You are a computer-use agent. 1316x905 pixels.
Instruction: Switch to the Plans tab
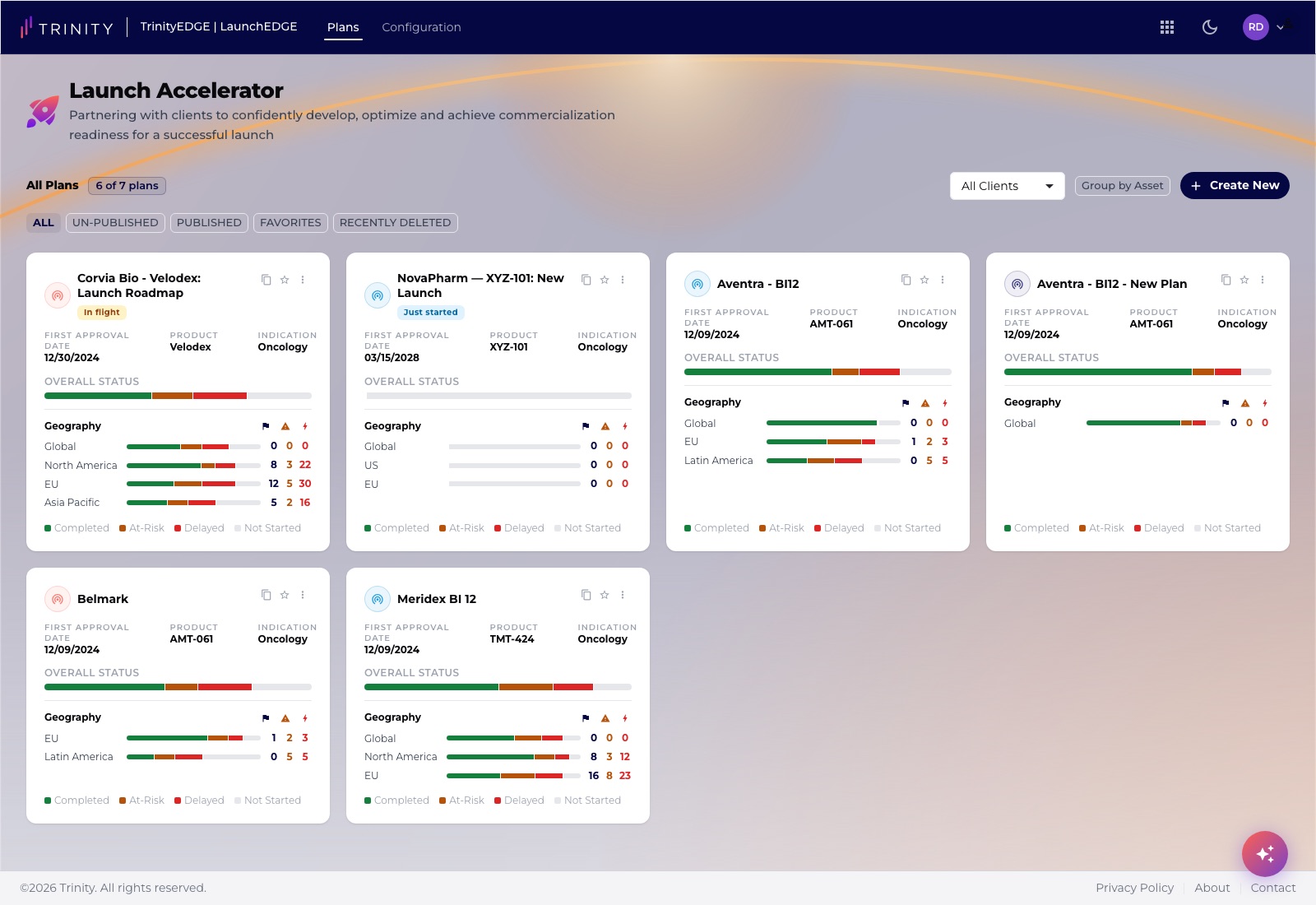[x=343, y=27]
